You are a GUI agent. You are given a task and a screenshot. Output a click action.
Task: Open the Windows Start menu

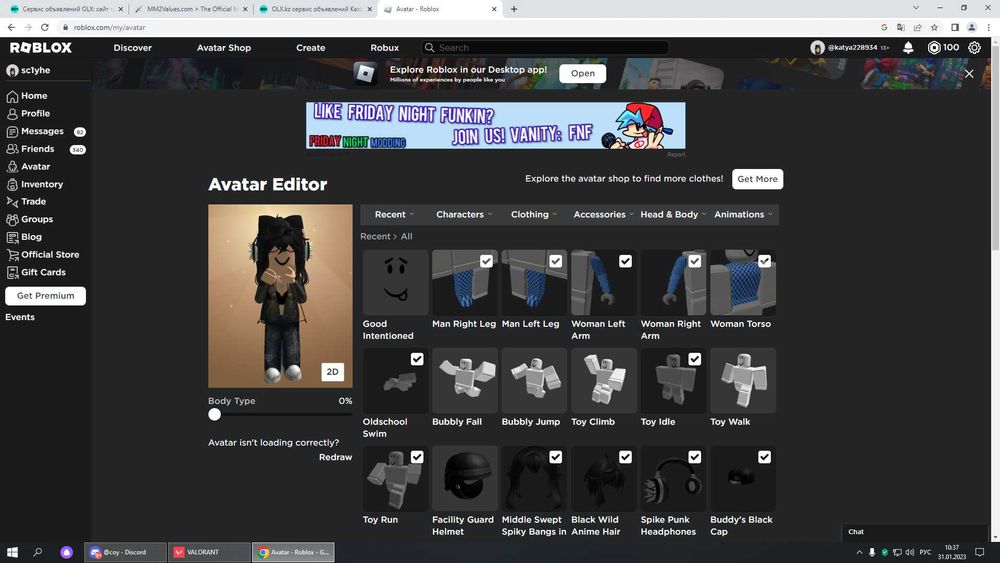[x=12, y=552]
